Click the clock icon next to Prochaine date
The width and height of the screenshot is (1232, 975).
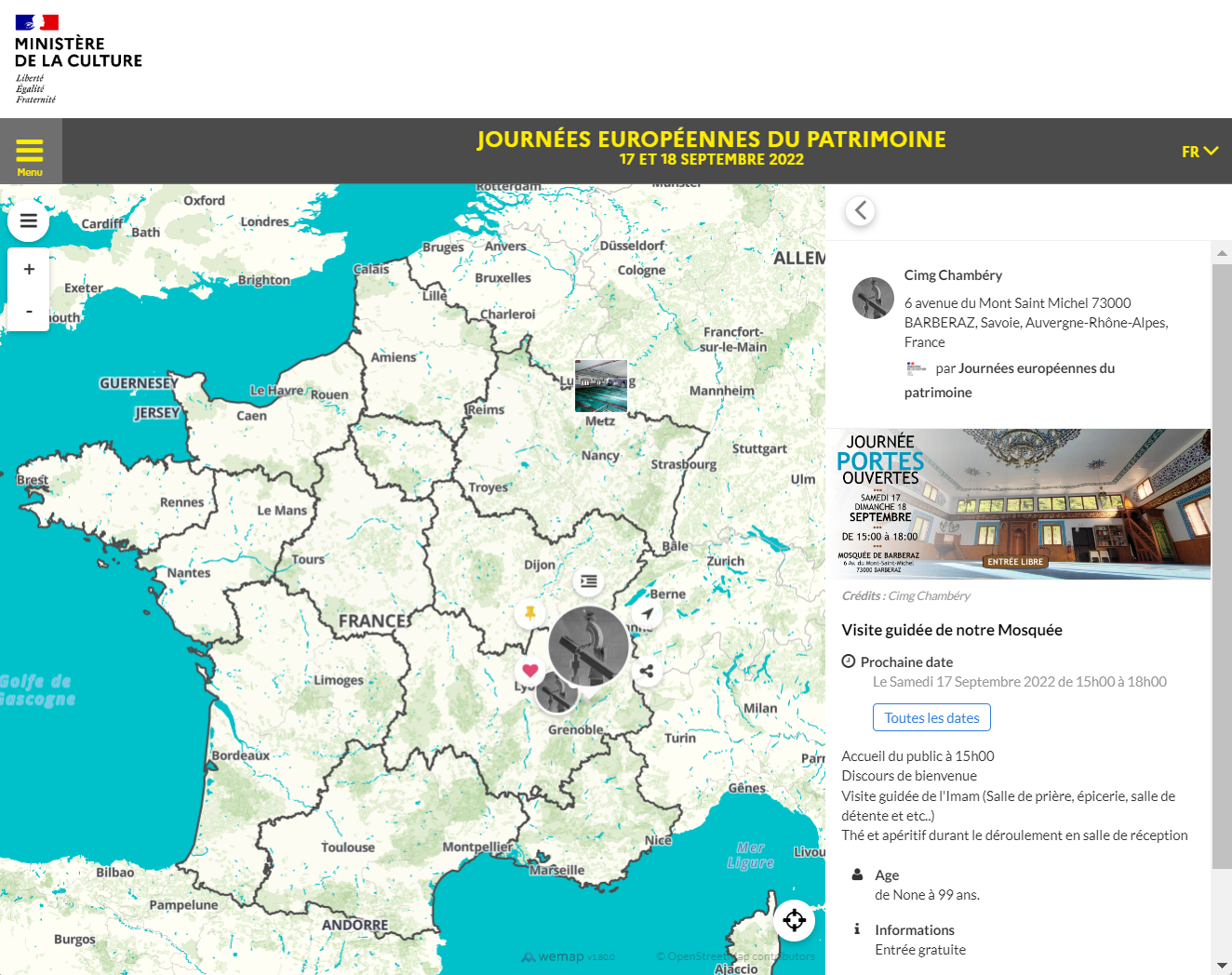click(x=849, y=661)
